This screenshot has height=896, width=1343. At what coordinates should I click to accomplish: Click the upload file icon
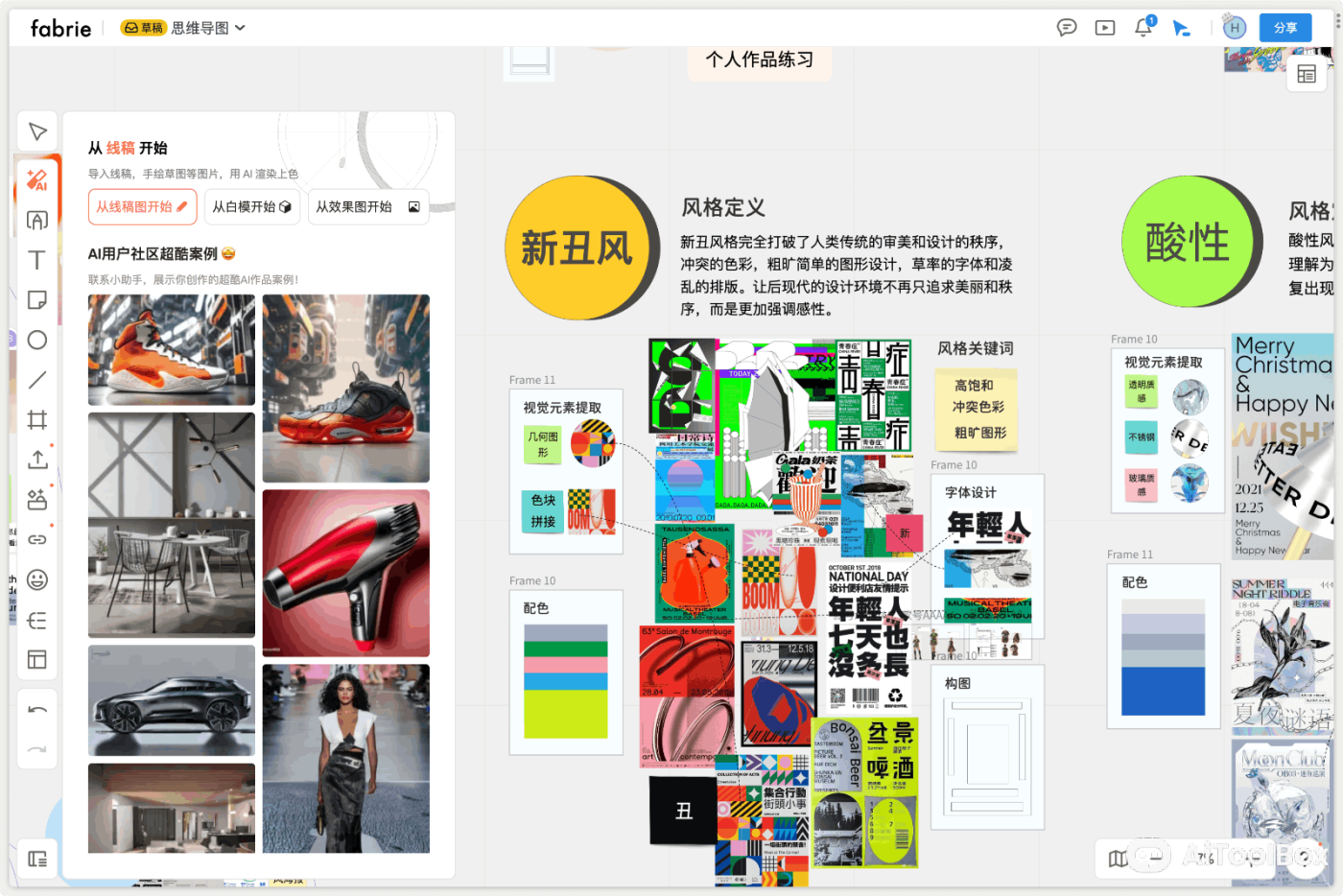point(37,460)
